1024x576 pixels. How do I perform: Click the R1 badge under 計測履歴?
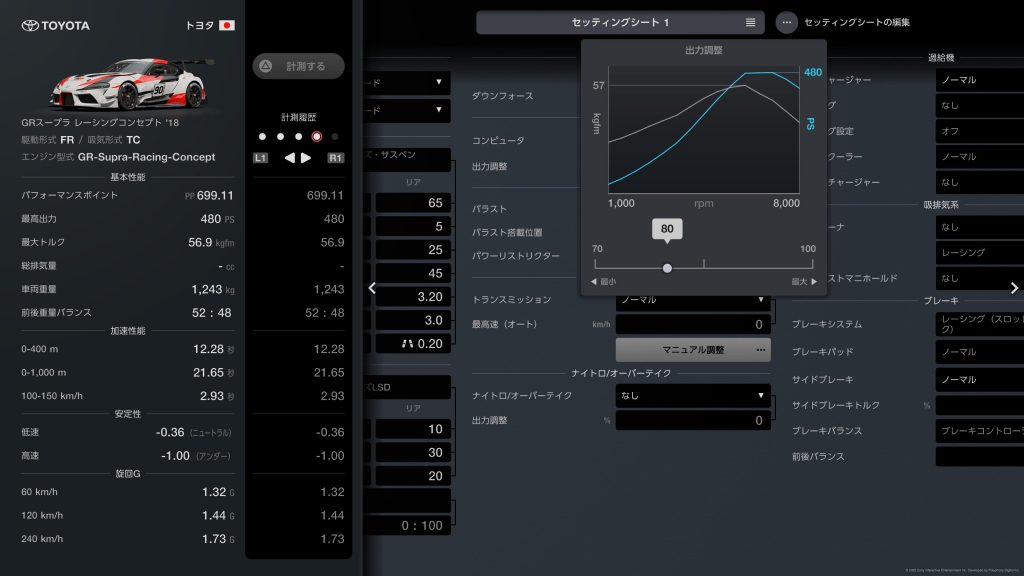click(x=336, y=158)
